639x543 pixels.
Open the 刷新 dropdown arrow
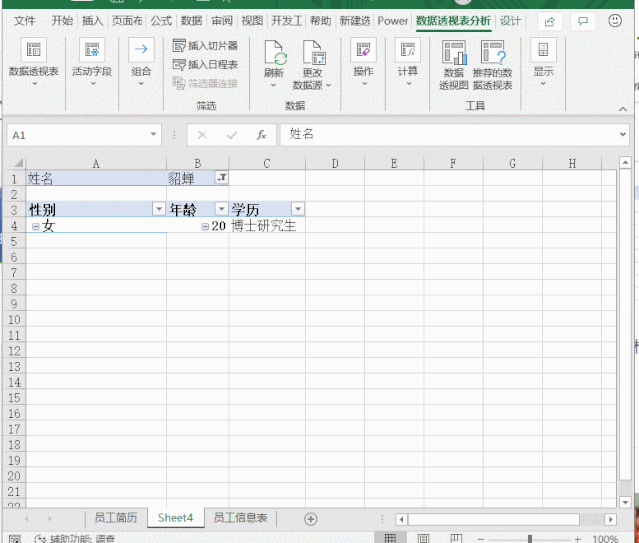pos(273,85)
